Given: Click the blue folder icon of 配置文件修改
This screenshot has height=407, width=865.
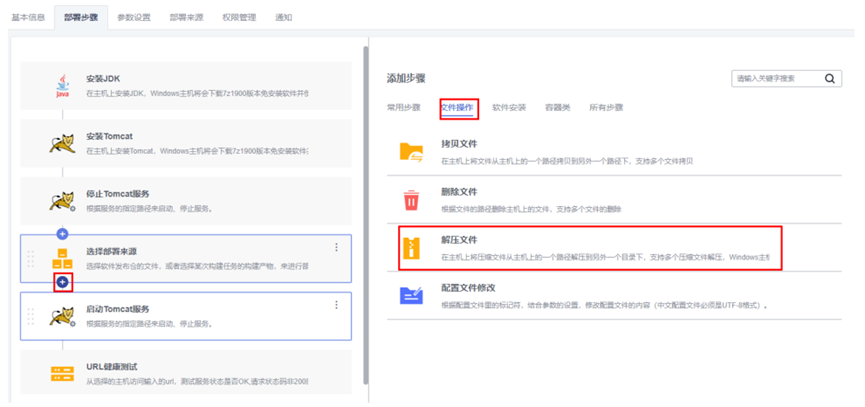Looking at the screenshot, I should pyautogui.click(x=411, y=295).
